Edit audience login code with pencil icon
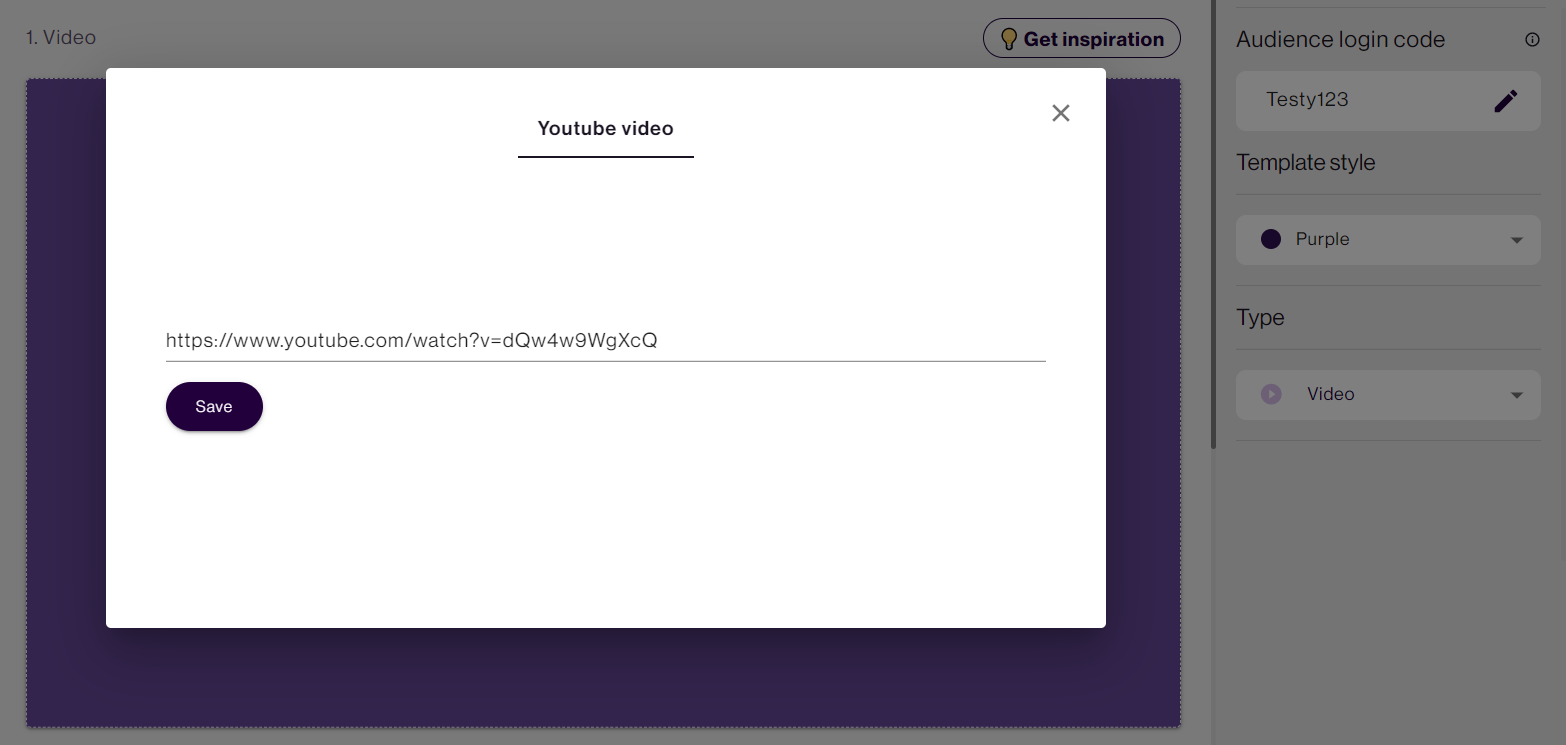The height and width of the screenshot is (745, 1566). pyautogui.click(x=1506, y=100)
